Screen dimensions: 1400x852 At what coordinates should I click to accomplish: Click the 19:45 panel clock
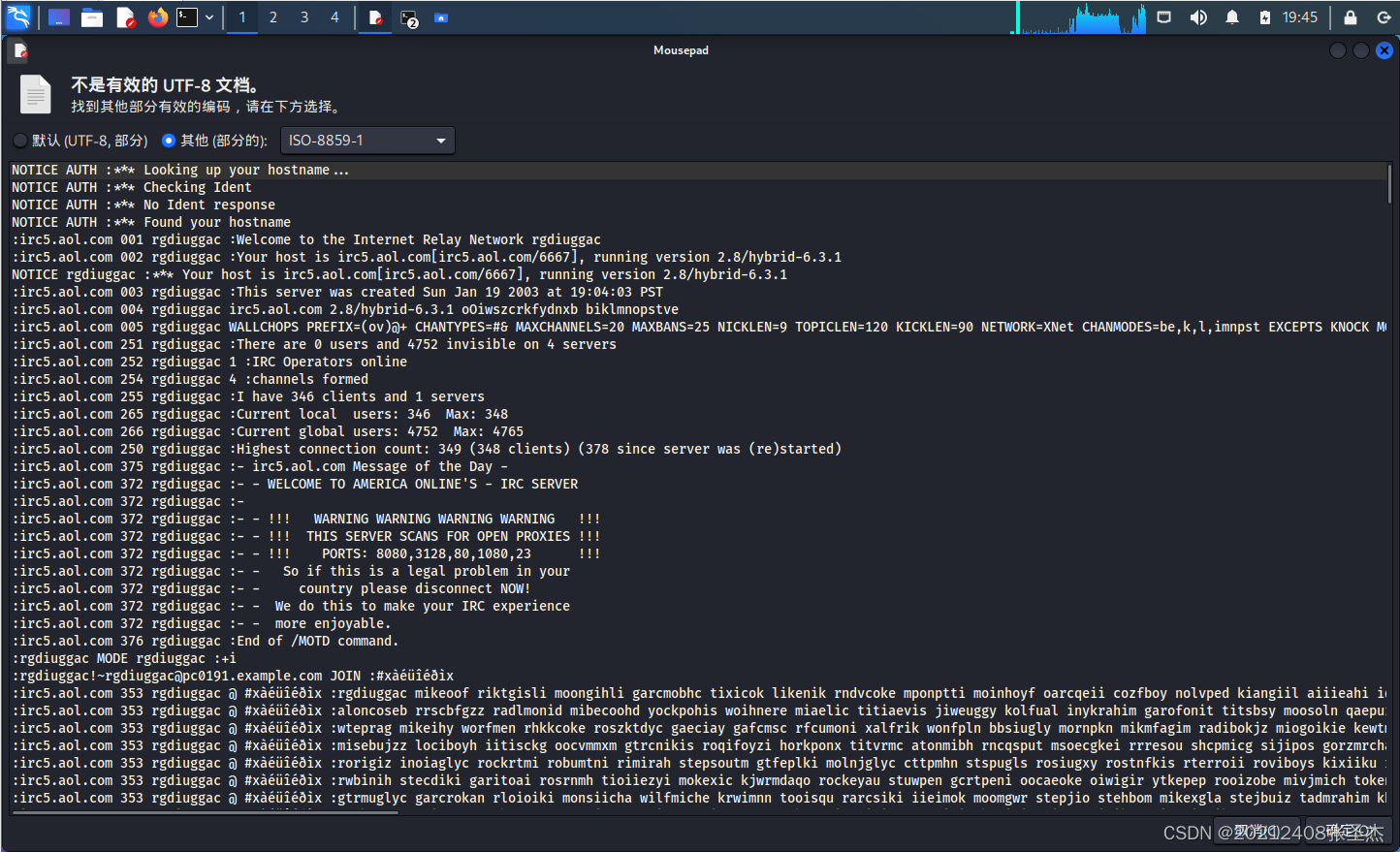tap(1300, 17)
